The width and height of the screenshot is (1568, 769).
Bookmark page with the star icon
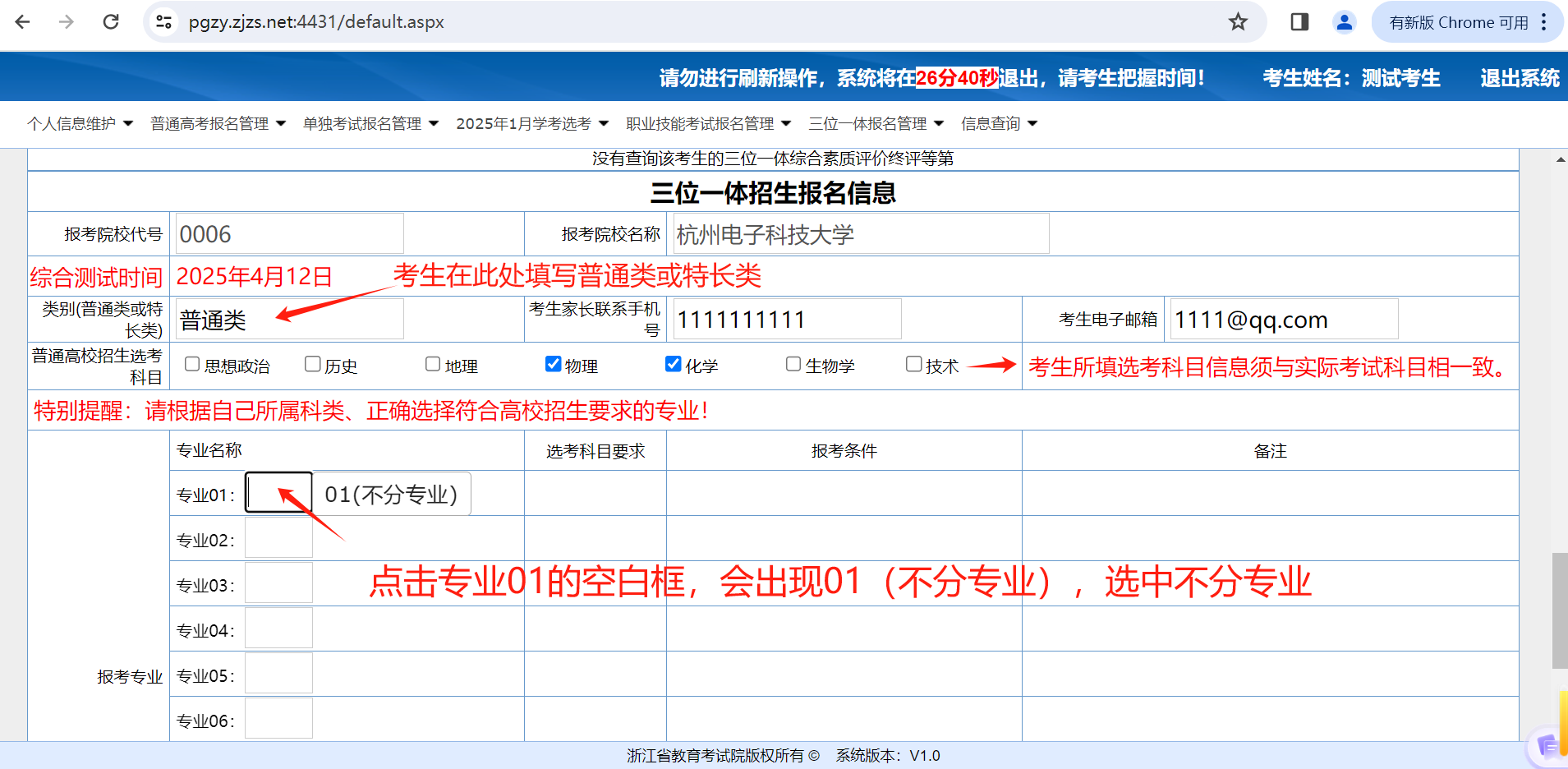[x=1238, y=22]
